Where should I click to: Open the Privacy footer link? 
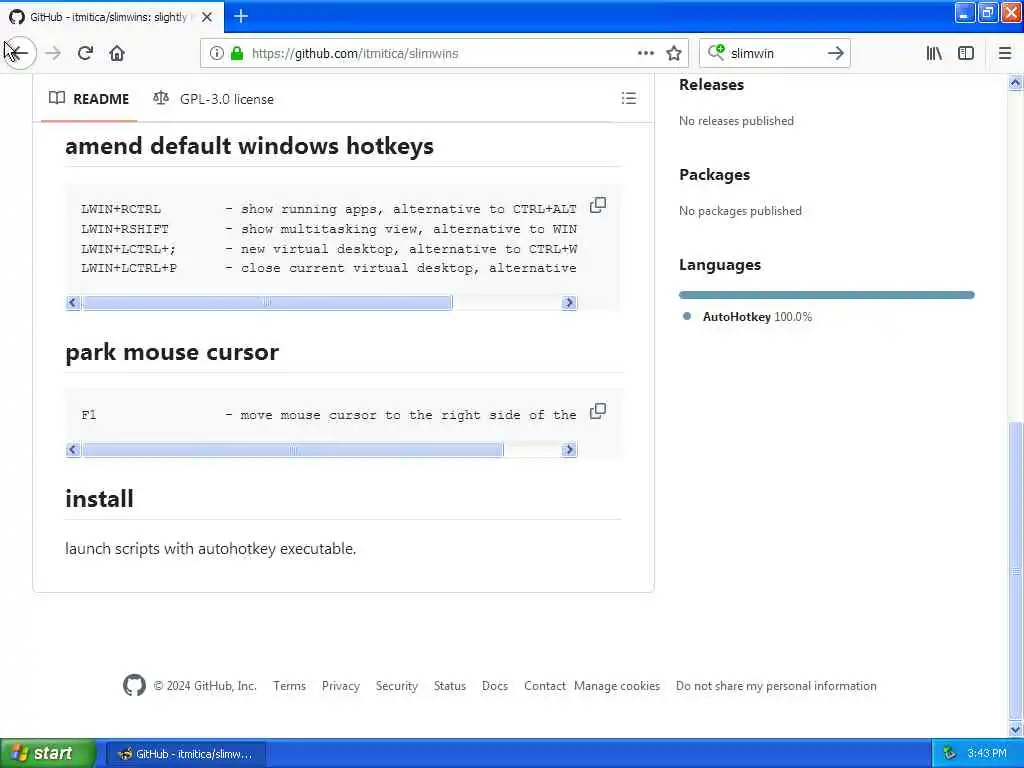(341, 686)
